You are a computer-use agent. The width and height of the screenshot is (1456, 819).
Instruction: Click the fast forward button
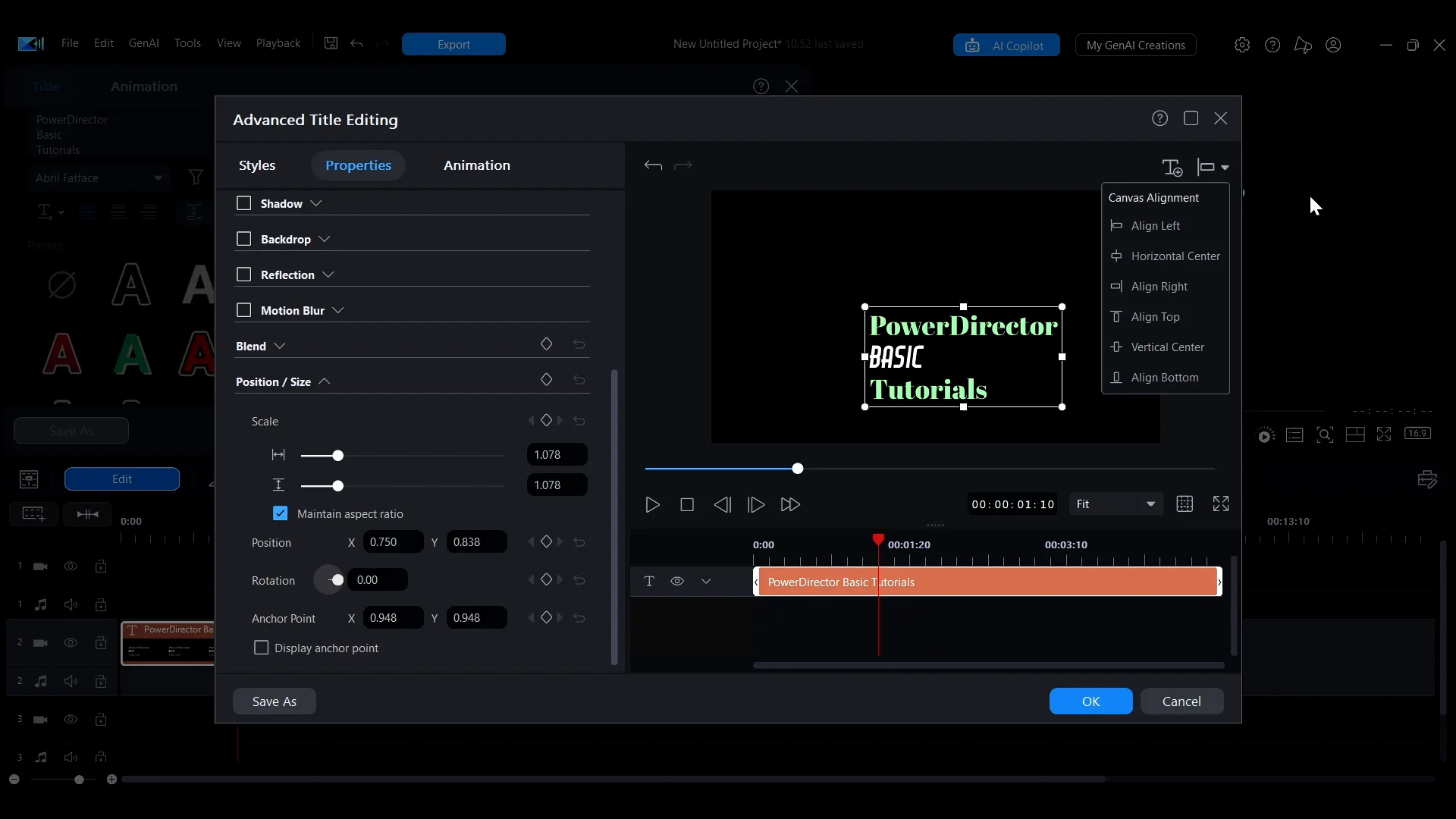coord(790,504)
